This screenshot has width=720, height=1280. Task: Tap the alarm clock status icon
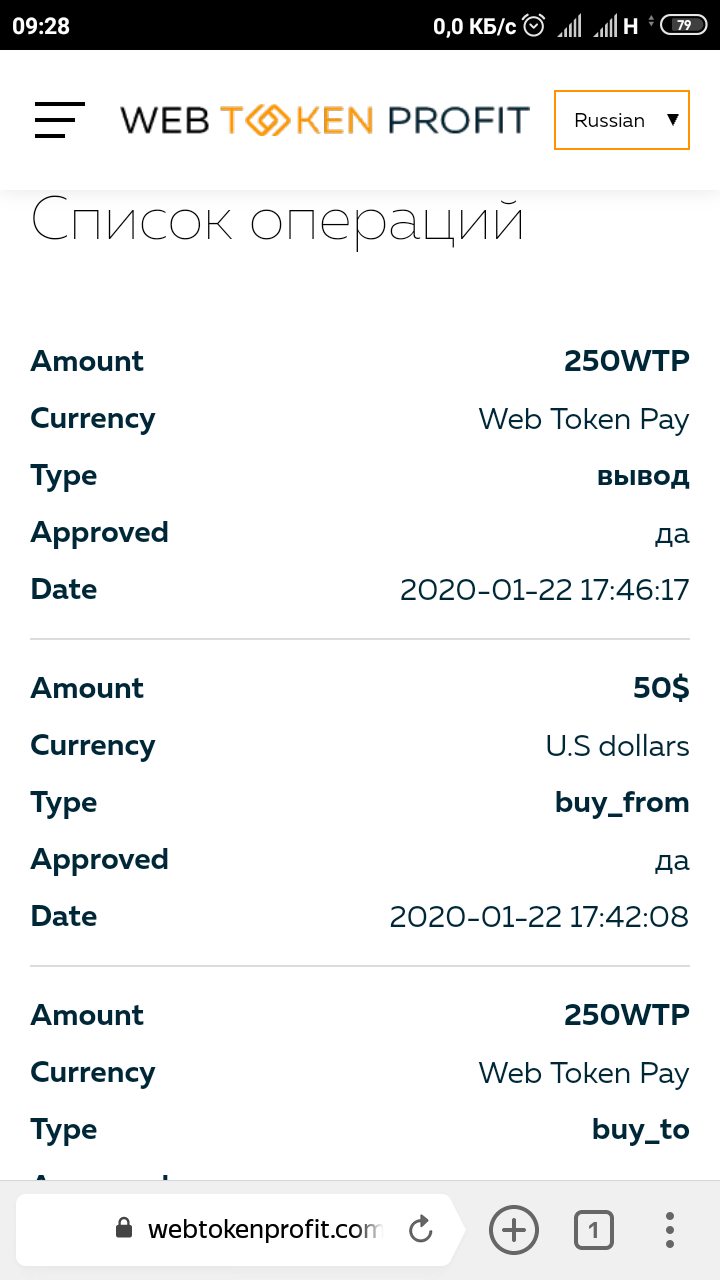[535, 25]
